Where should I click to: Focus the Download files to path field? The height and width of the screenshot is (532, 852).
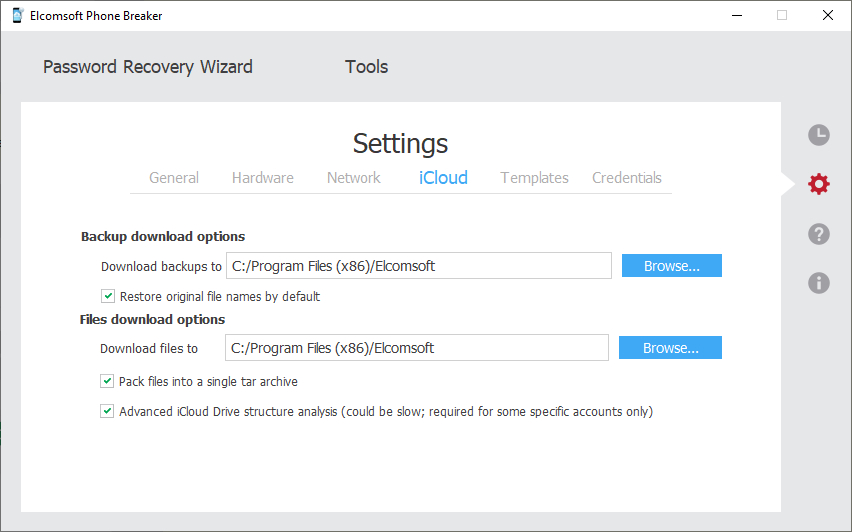417,348
